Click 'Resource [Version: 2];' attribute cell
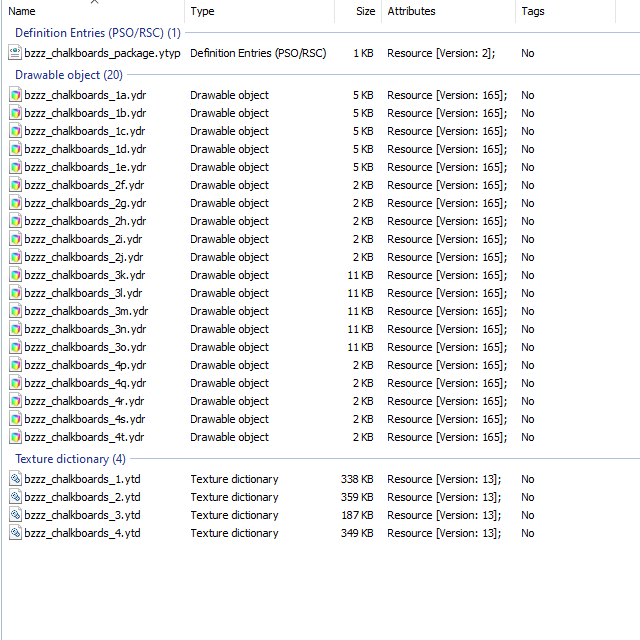Screen dimensions: 640x640 (441, 53)
